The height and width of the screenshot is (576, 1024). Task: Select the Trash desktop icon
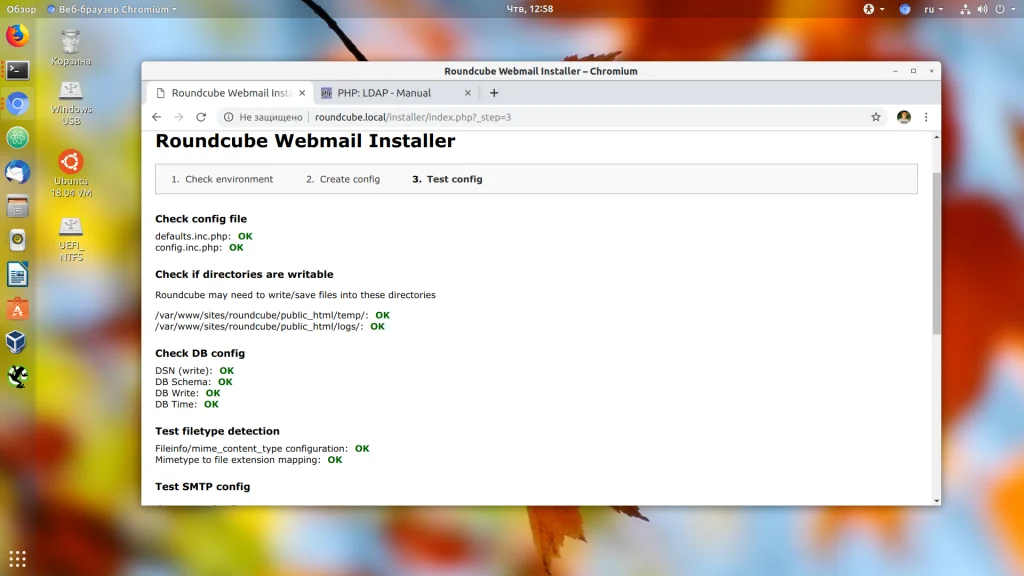point(71,48)
